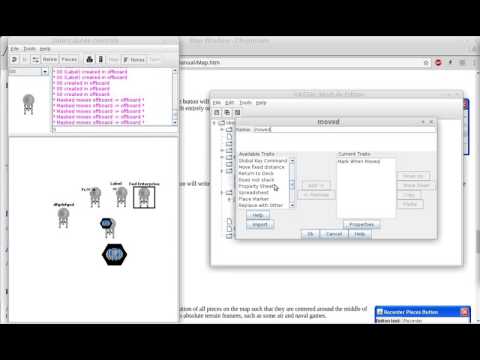The height and width of the screenshot is (360, 480).
Task: Click the Import button under Available Traits
Action: (x=260, y=225)
